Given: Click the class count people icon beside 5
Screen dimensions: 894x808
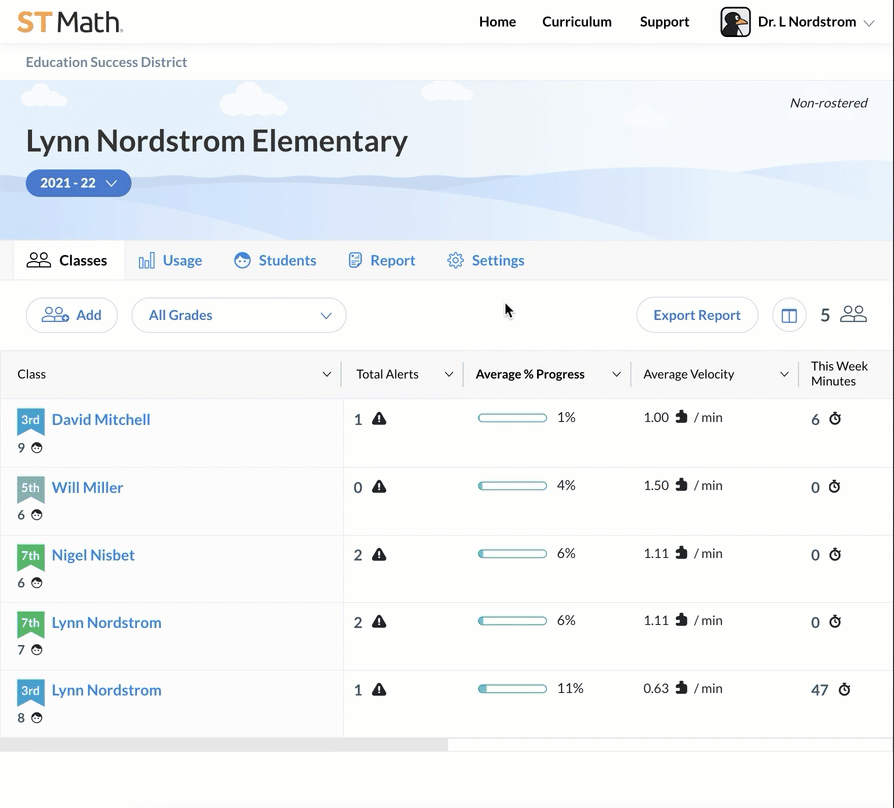Looking at the screenshot, I should tap(854, 314).
